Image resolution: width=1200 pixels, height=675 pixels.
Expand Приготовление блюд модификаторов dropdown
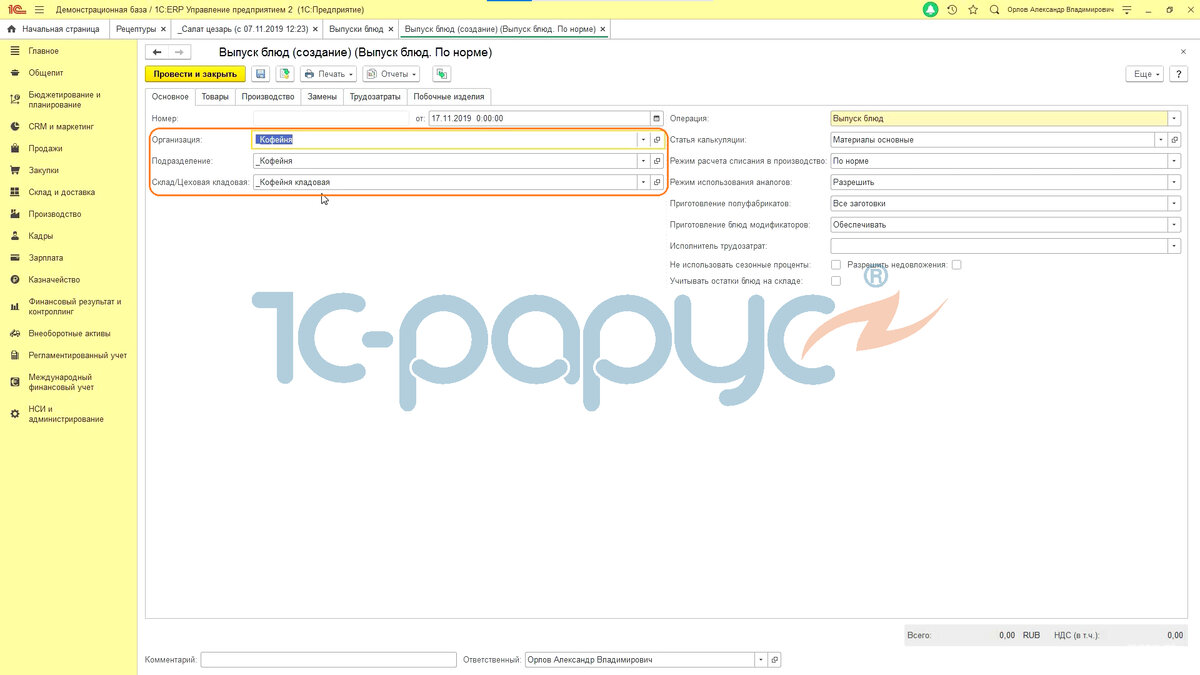point(1174,224)
